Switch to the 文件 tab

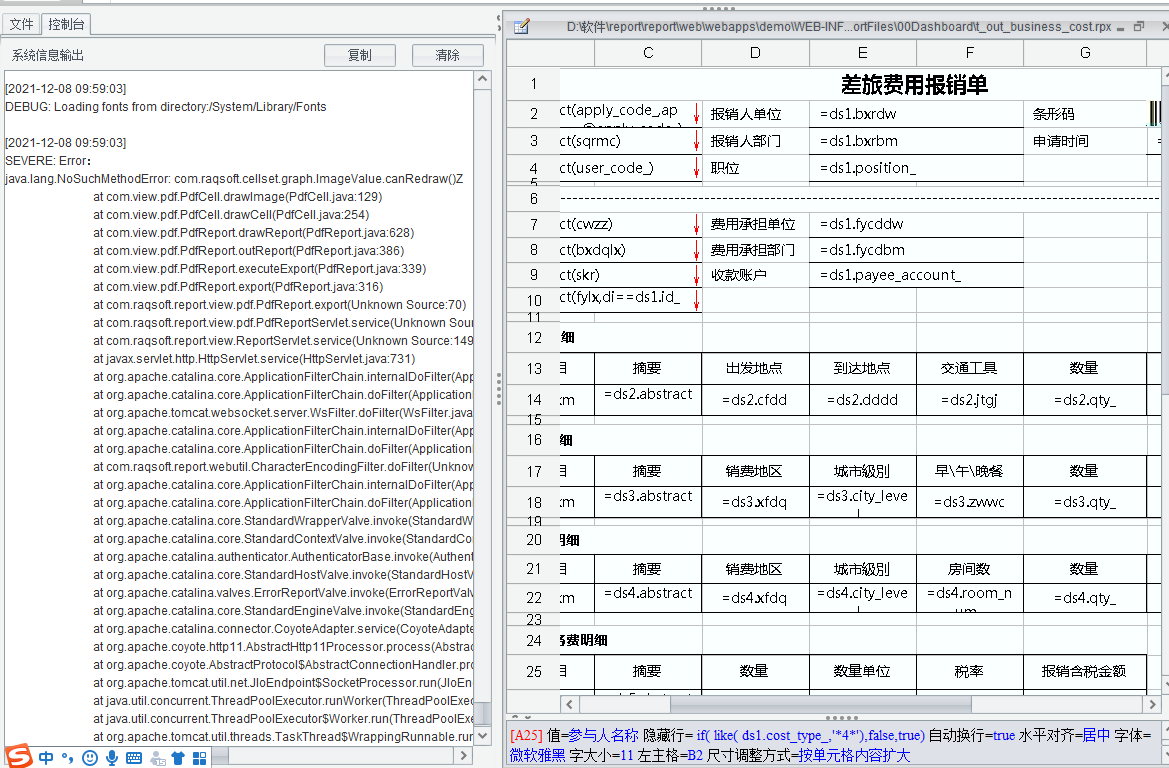[x=22, y=24]
